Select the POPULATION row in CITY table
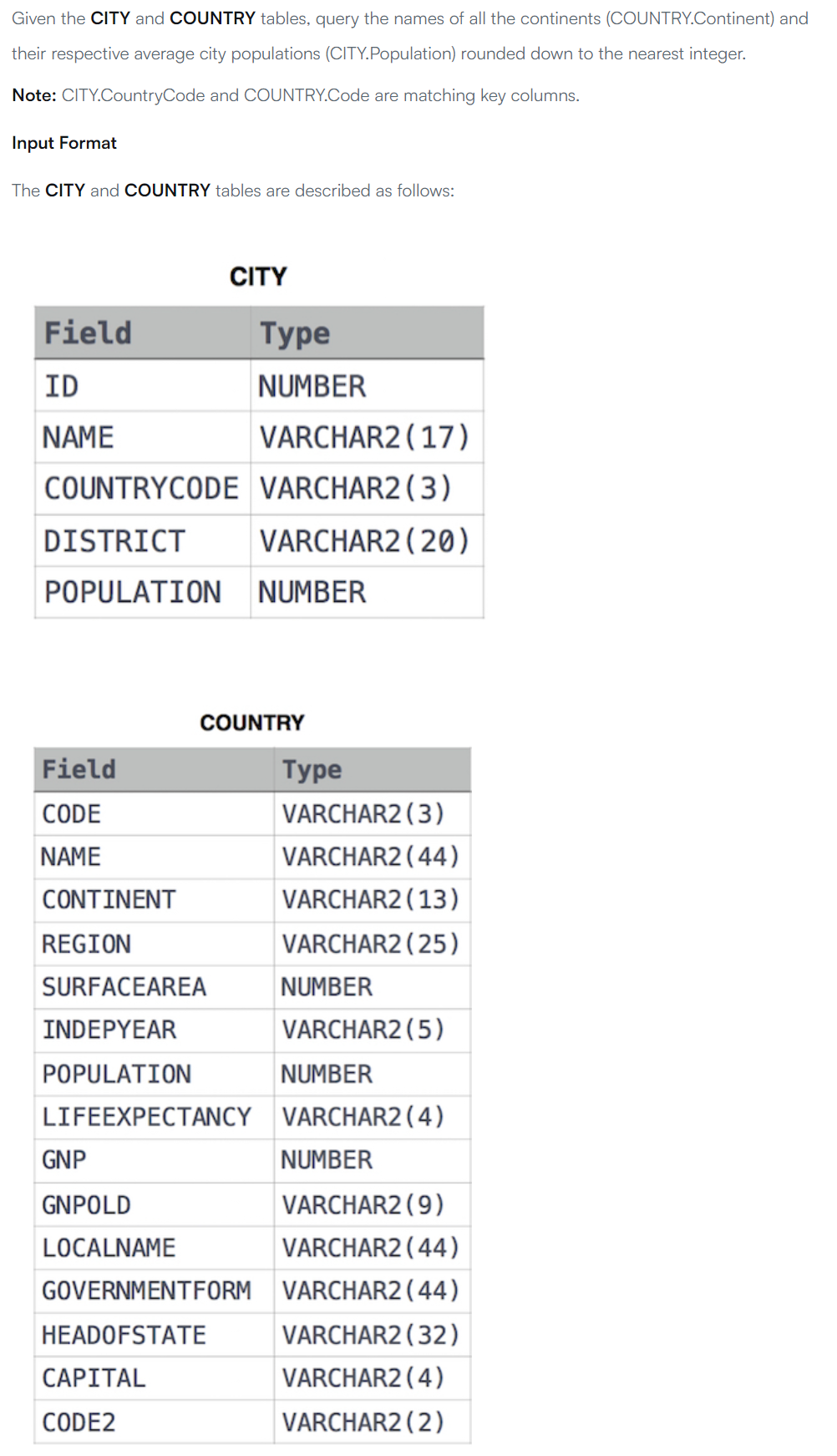This screenshot has width=837, height=1456. pos(259,593)
